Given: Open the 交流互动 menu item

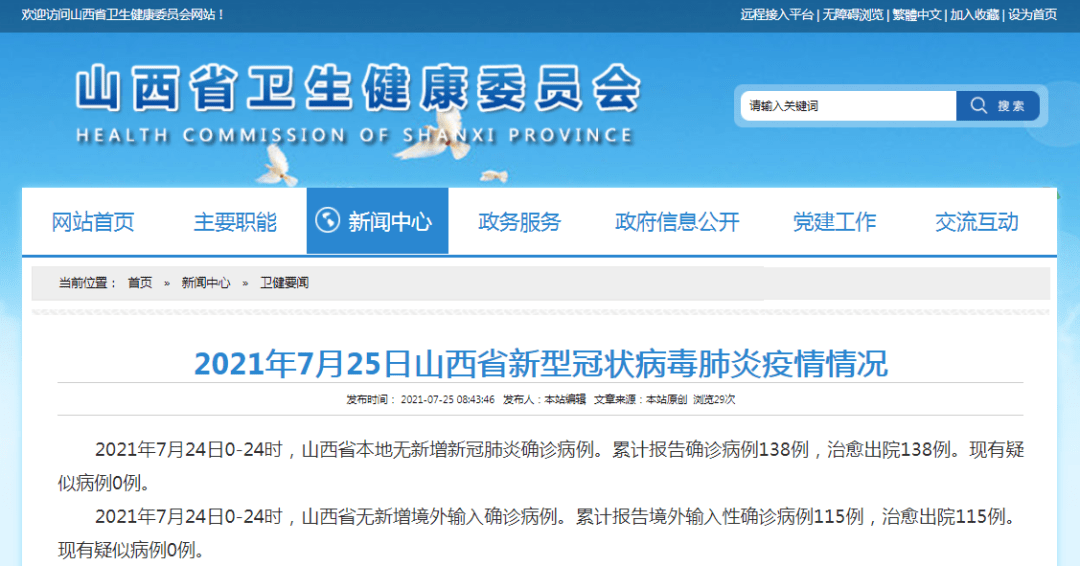Looking at the screenshot, I should pyautogui.click(x=977, y=222).
